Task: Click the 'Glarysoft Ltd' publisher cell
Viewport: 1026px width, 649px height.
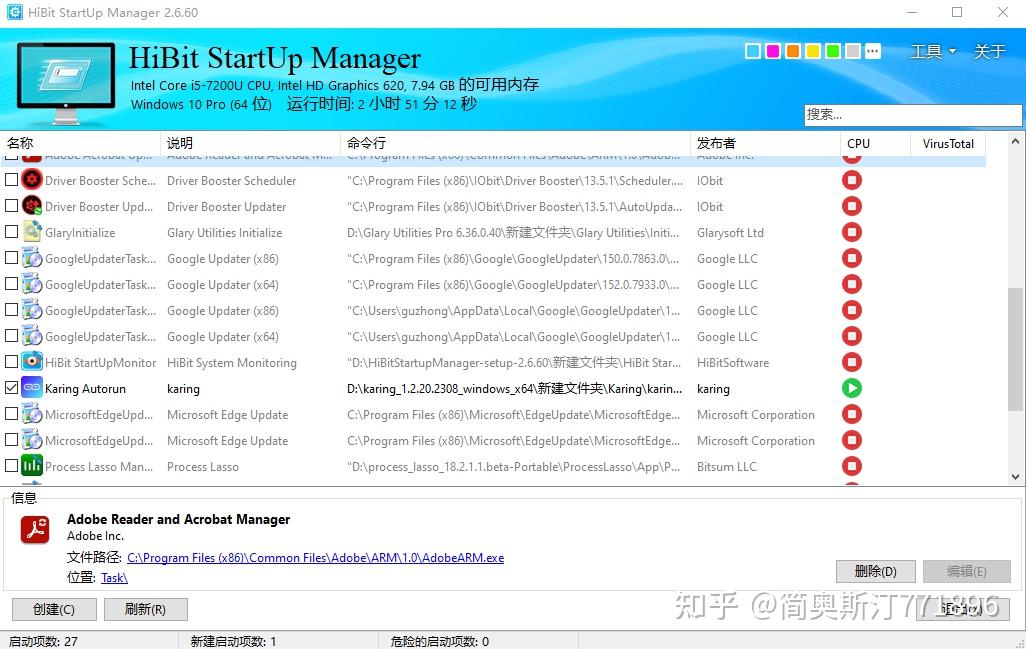Action: (730, 233)
